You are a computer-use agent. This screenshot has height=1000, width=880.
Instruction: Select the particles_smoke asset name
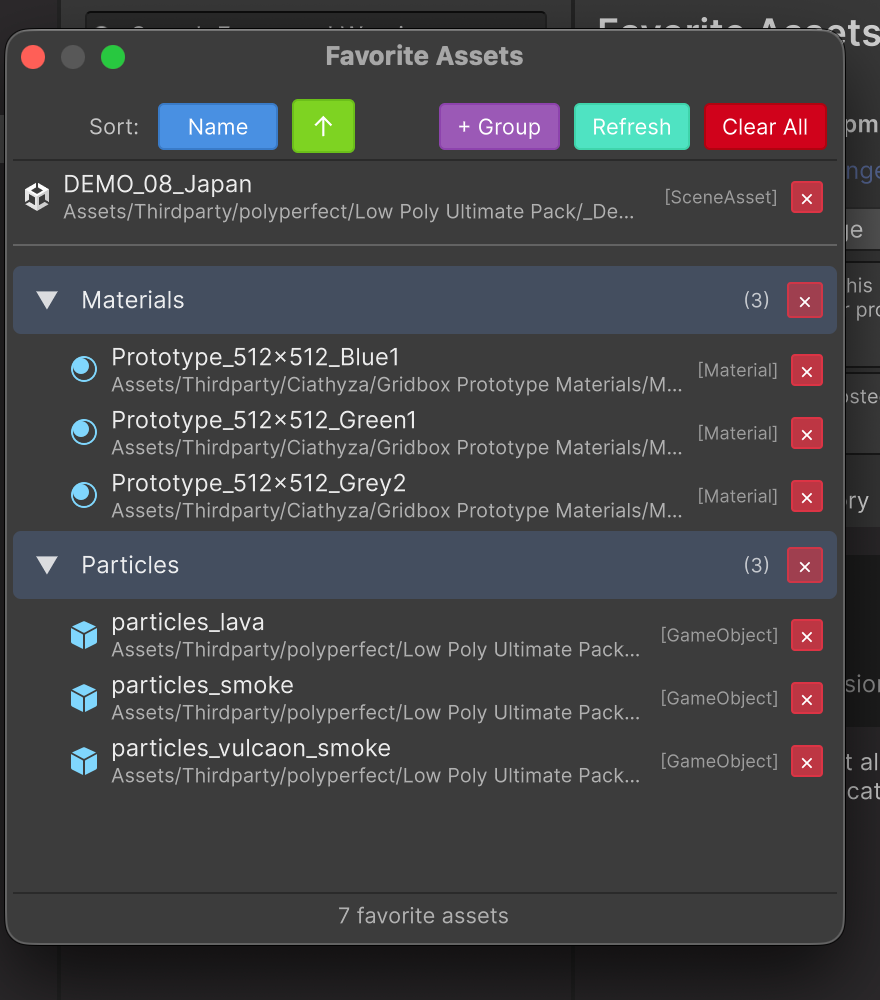click(x=202, y=686)
